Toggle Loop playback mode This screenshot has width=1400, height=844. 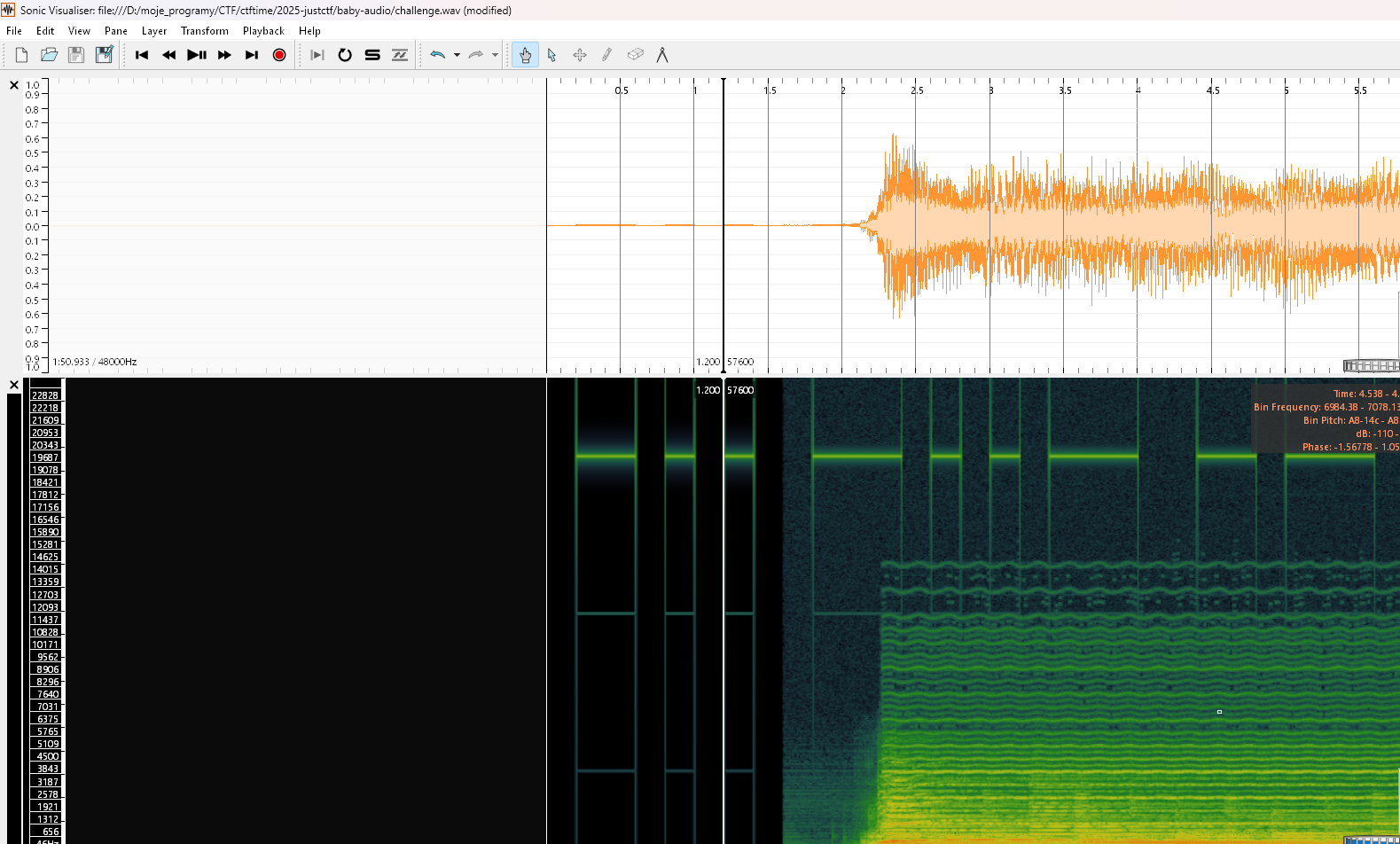345,55
